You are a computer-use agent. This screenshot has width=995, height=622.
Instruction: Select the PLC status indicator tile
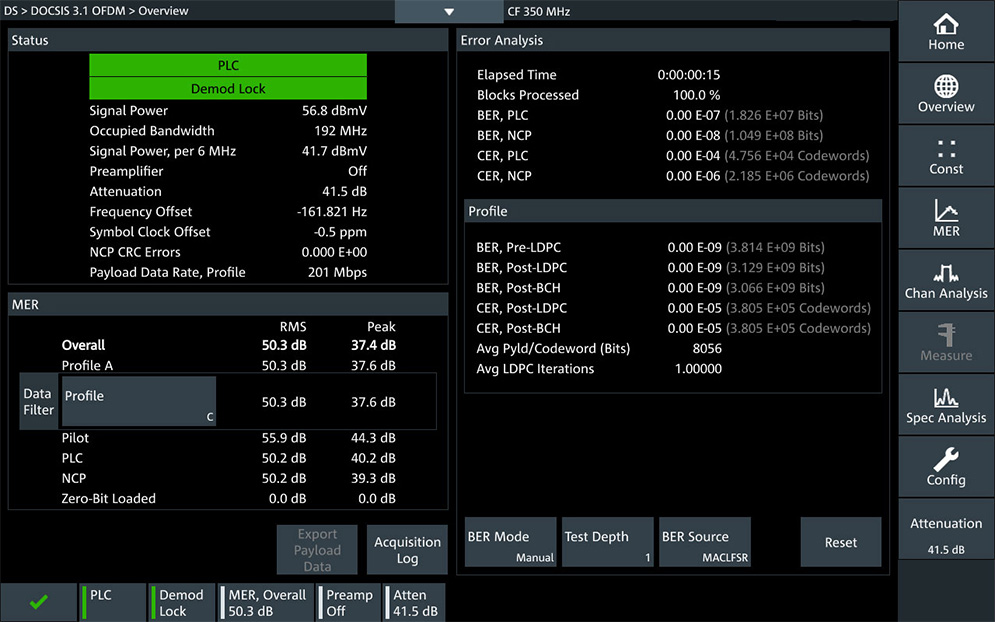tap(114, 602)
